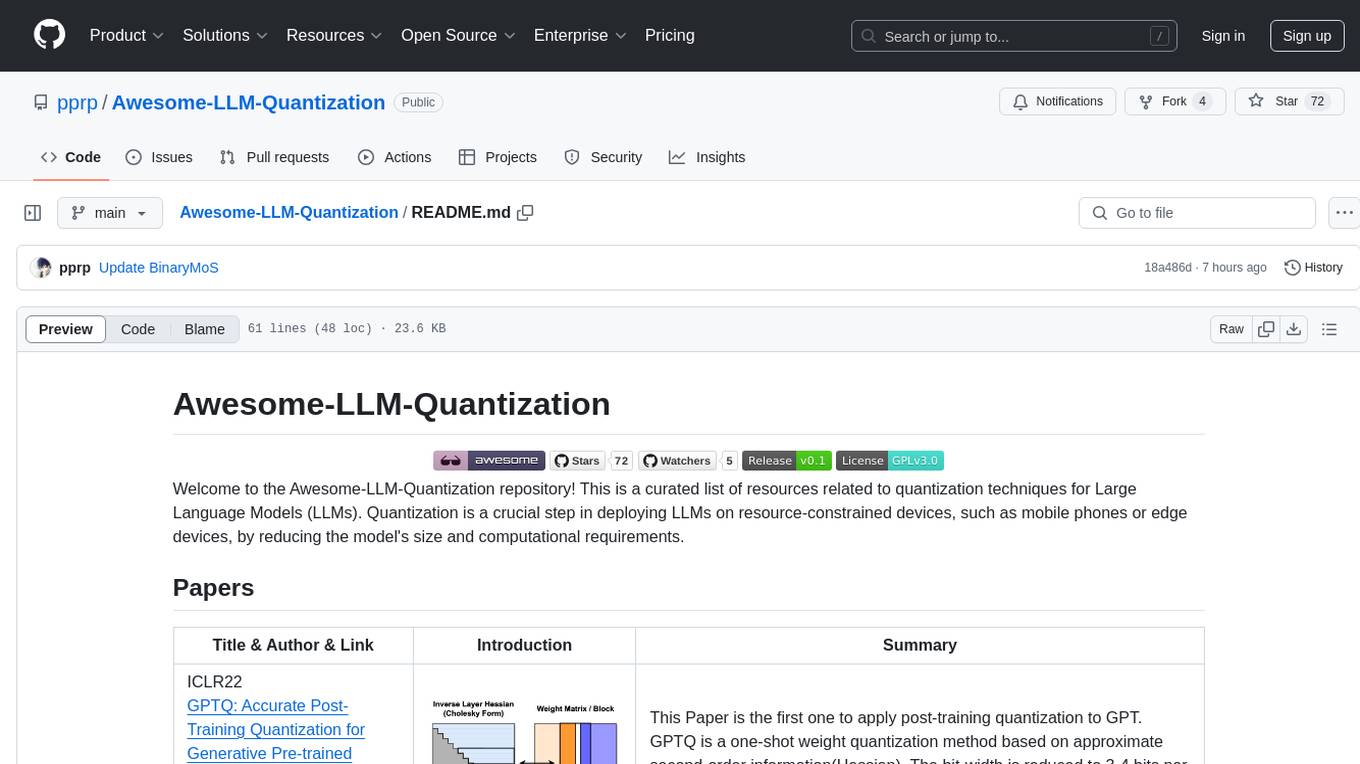Click the License GPLv3.0 badge
This screenshot has width=1360, height=764.
pyautogui.click(x=890, y=460)
